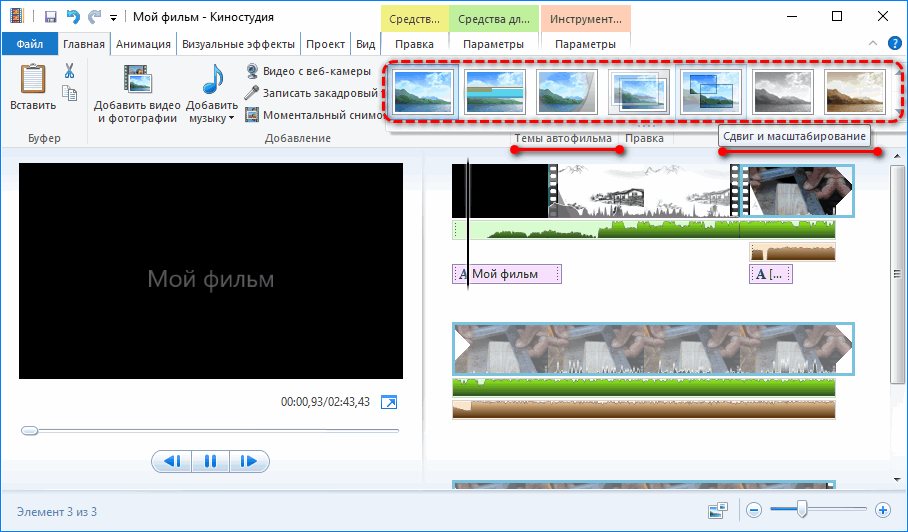This screenshot has height=532, width=908.
Task: Open full-screen preview icon
Action: [390, 402]
